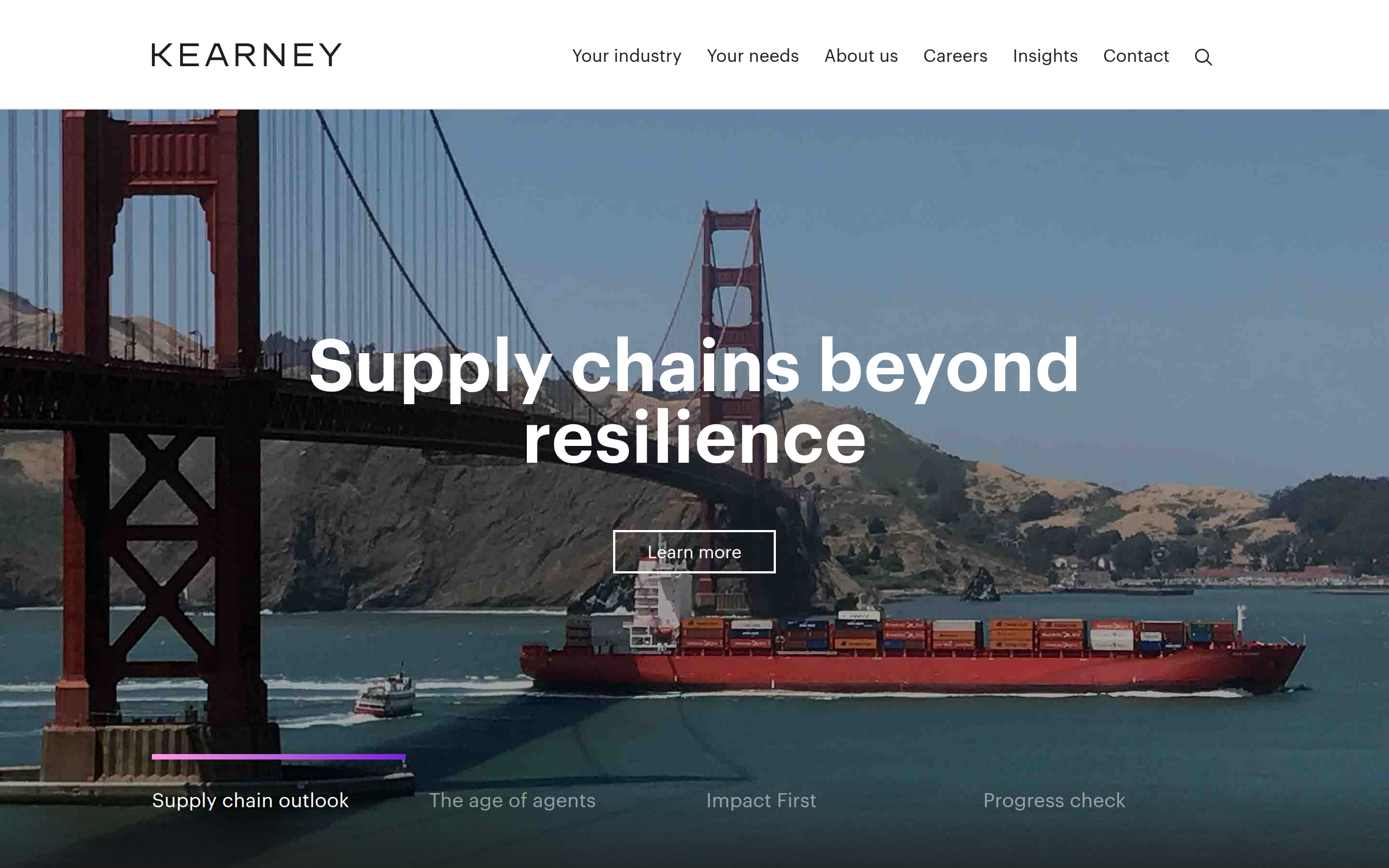
Task: Click the purple slide progress bar
Action: coord(279,757)
